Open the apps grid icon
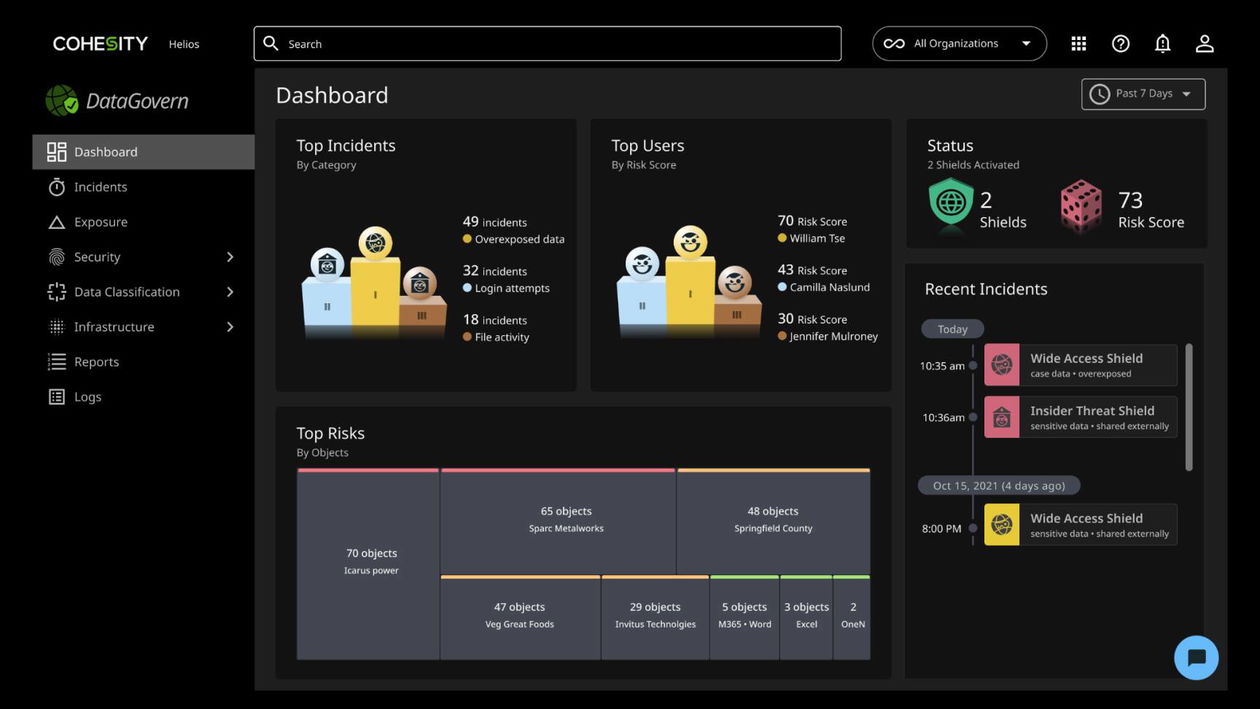1260x709 pixels. pyautogui.click(x=1078, y=43)
